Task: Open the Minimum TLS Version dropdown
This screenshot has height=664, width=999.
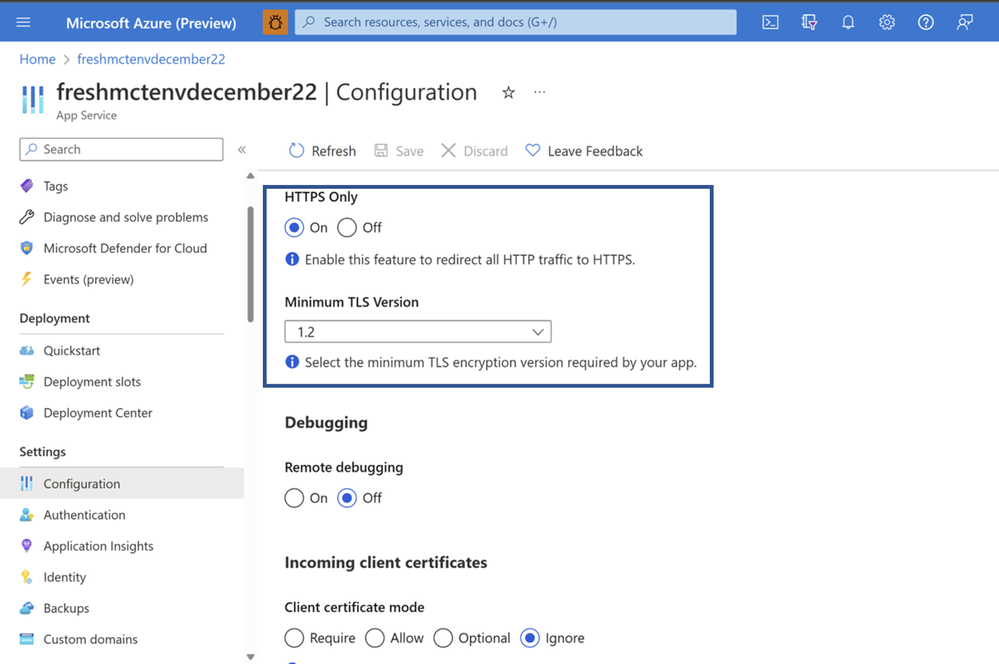Action: (418, 331)
